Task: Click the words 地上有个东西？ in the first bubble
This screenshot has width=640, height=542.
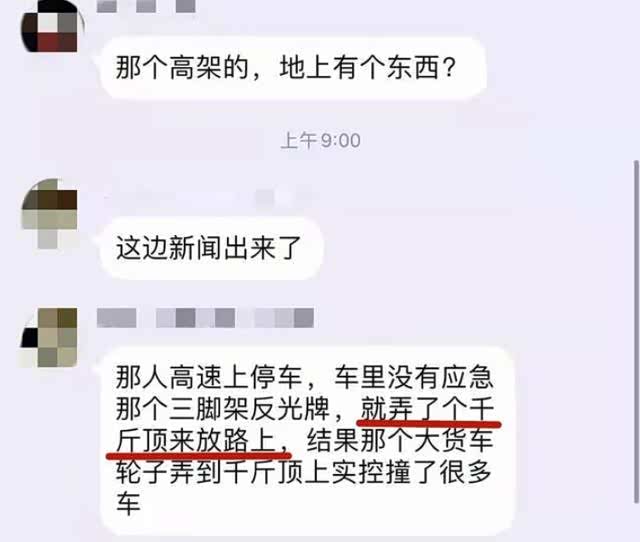Action: pyautogui.click(x=367, y=67)
